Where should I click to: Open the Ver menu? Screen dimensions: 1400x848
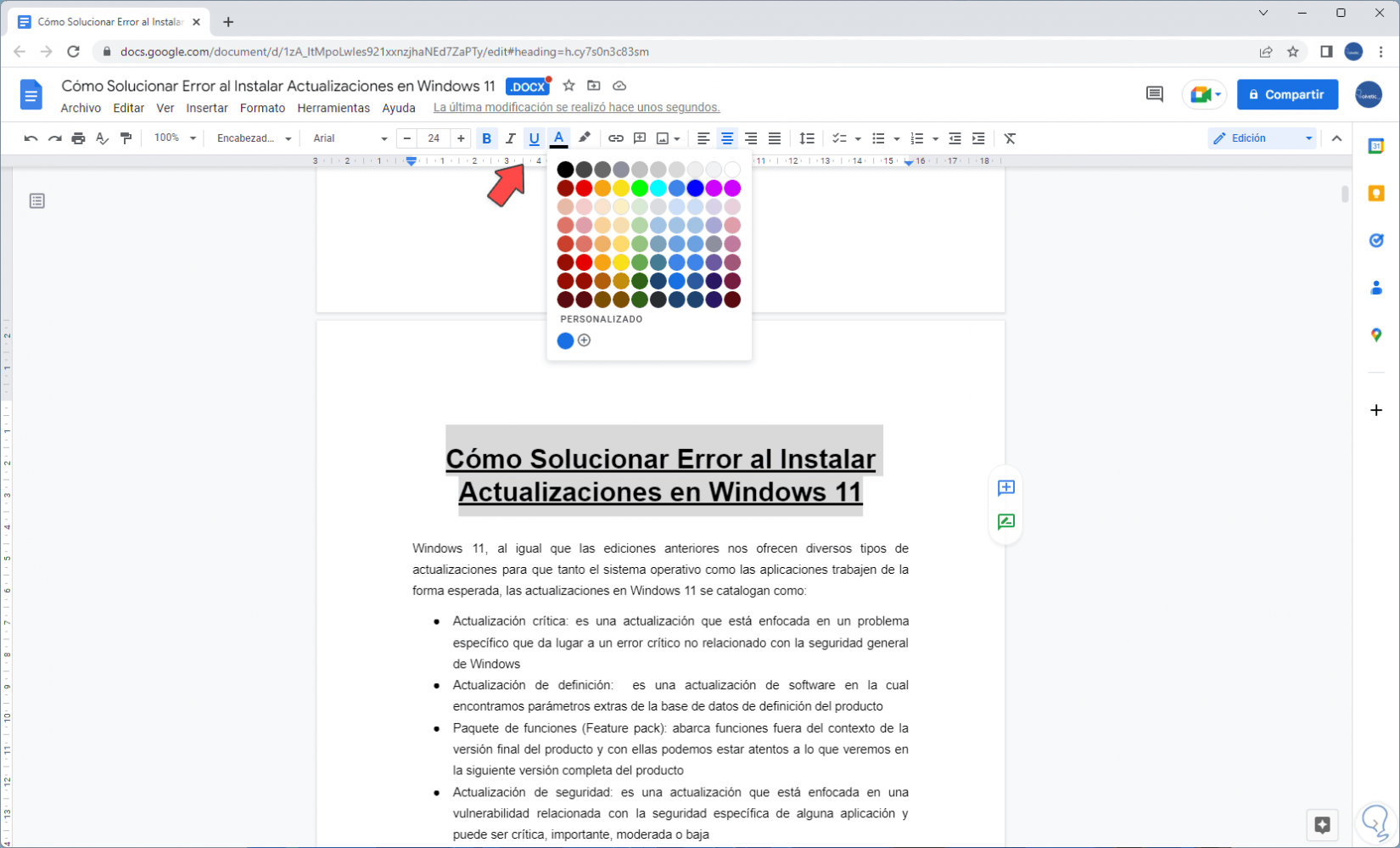tap(165, 108)
